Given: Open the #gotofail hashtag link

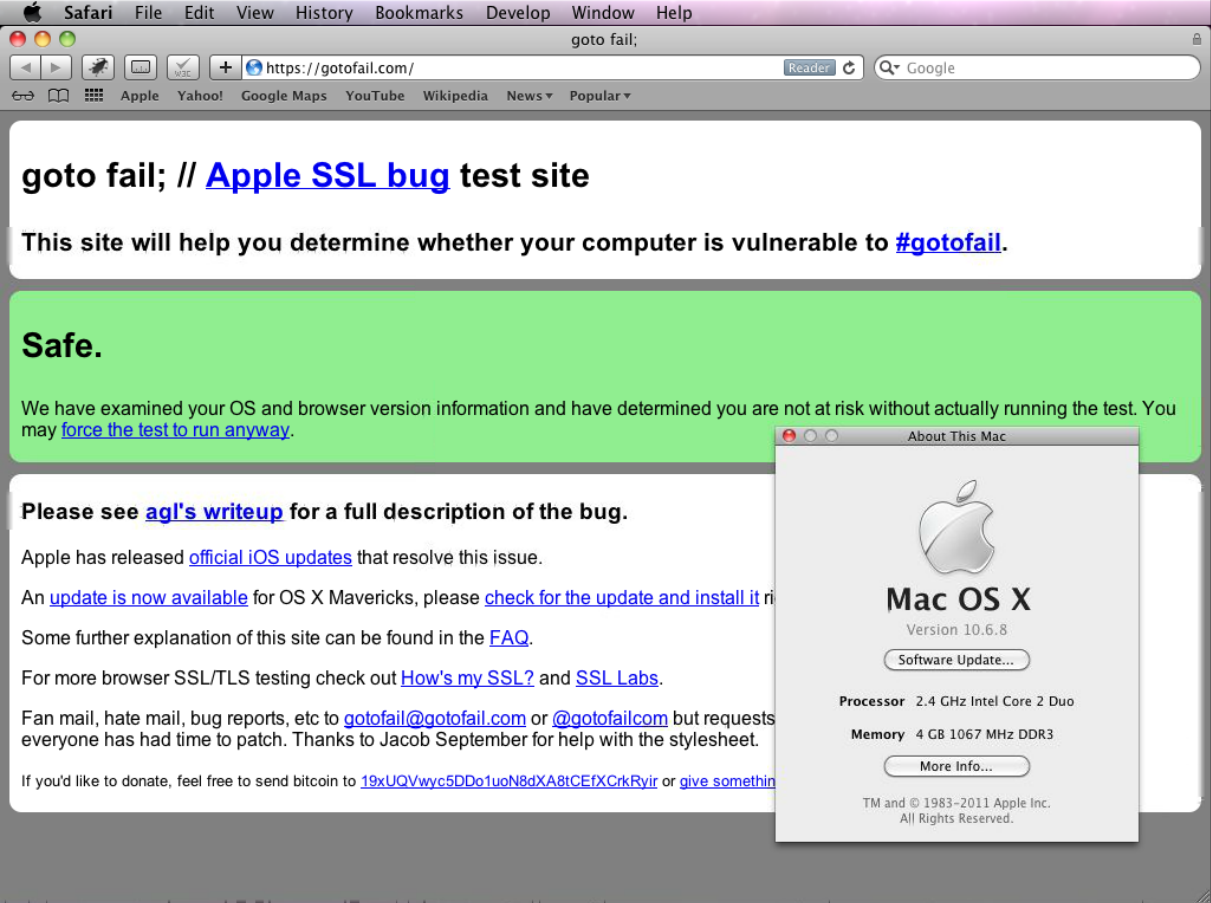Looking at the screenshot, I should (x=948, y=242).
